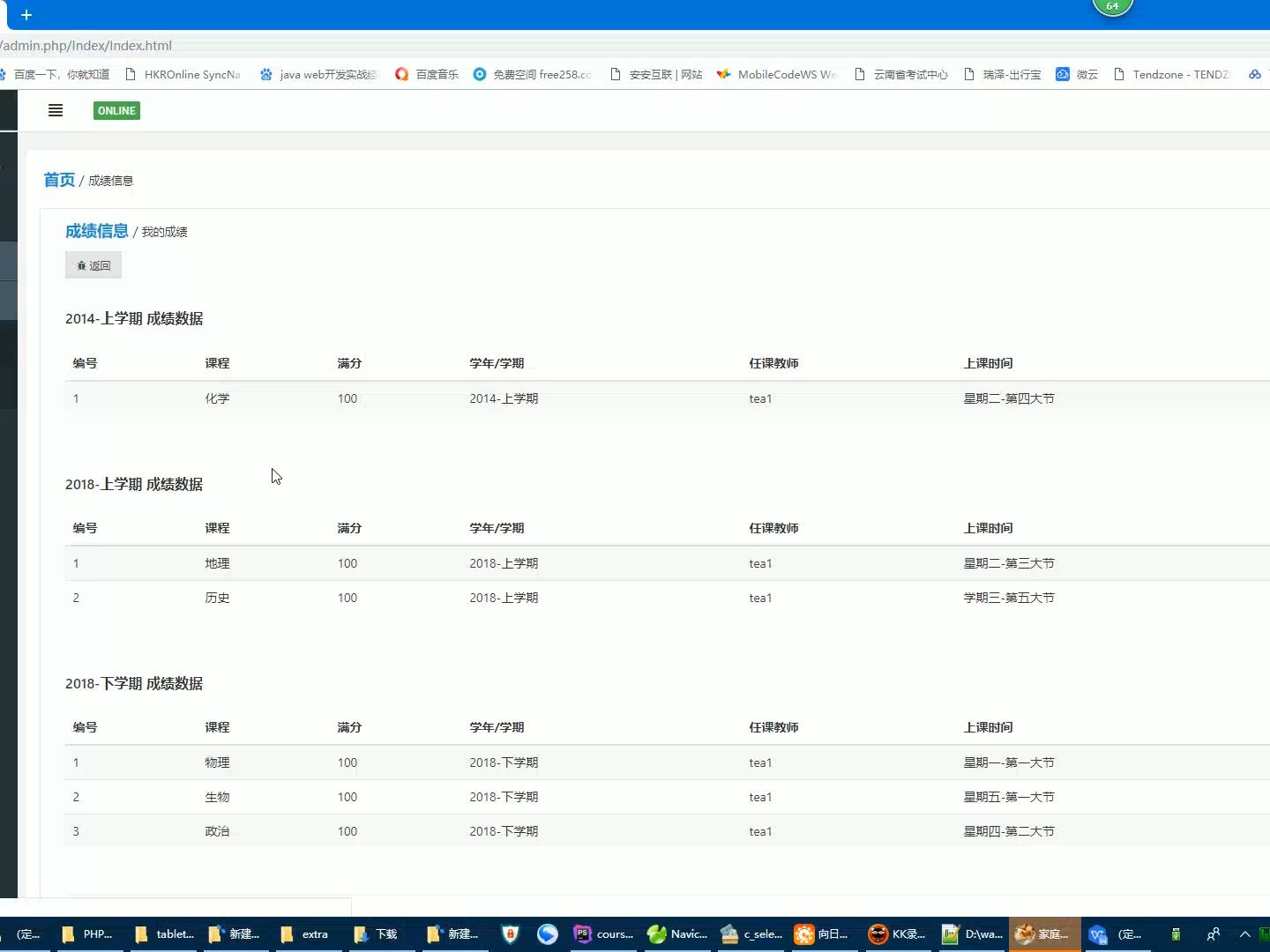Screen dimensions: 1270x952
Task: Open the 百度一下，你就知道 bookmark
Action: 55,74
